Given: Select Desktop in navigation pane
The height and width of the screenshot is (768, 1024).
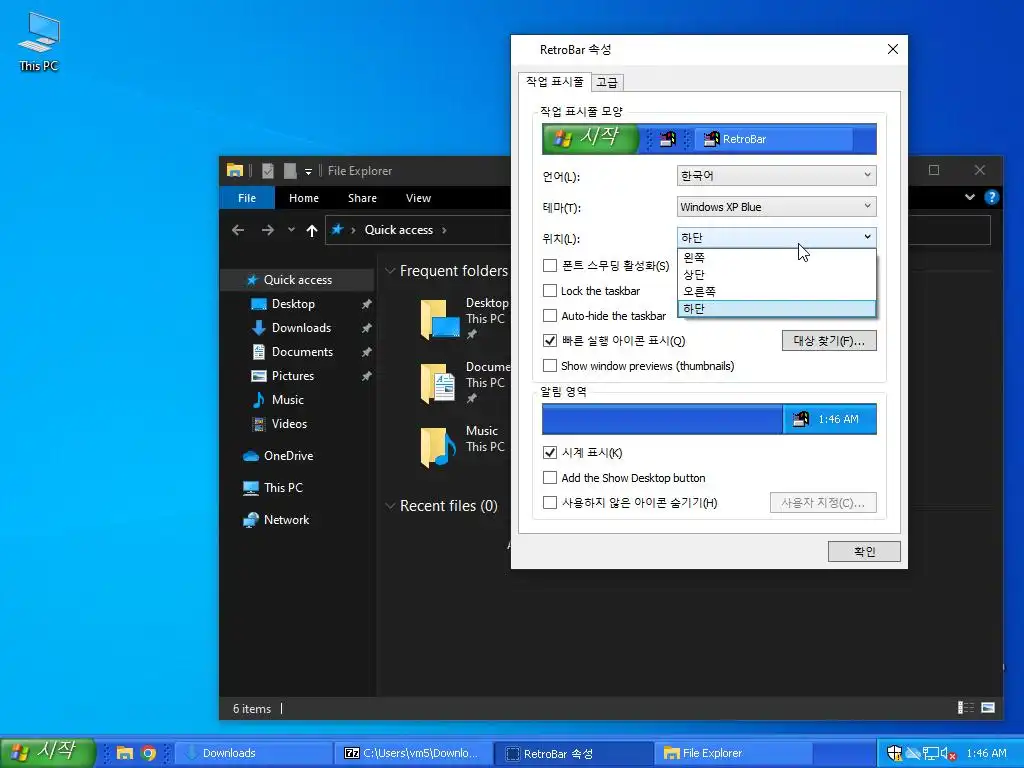Looking at the screenshot, I should click(293, 304).
